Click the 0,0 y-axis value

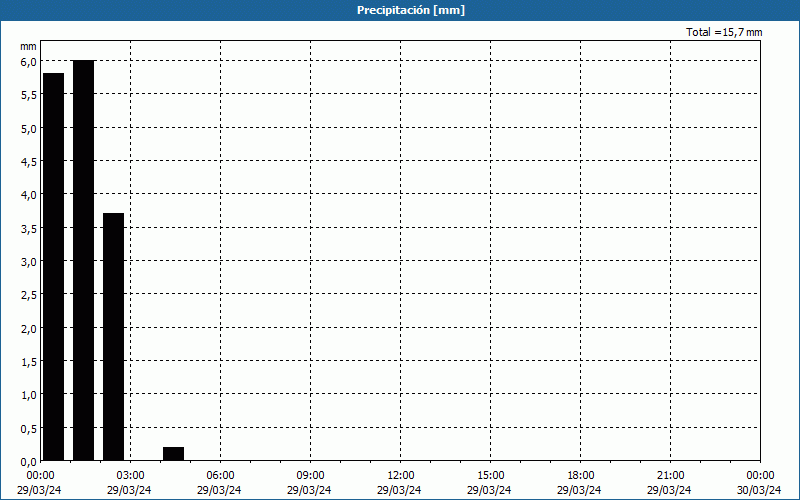29,462
